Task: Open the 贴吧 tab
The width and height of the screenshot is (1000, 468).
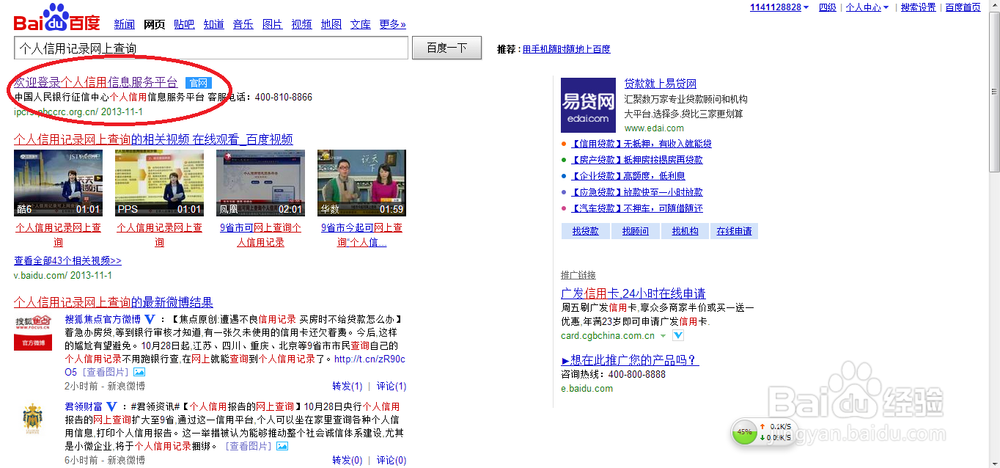Action: click(x=184, y=25)
